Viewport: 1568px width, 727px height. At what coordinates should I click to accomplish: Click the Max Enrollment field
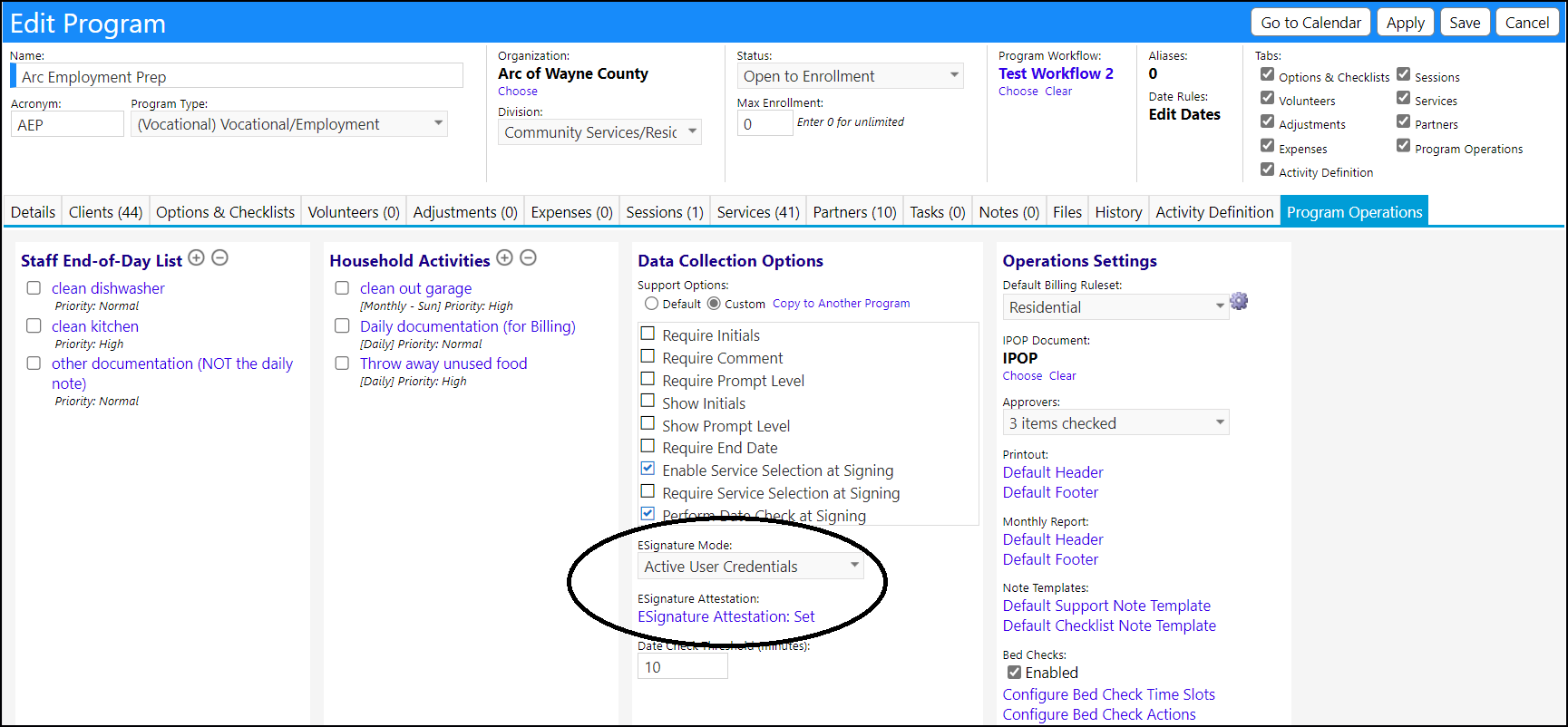point(765,123)
